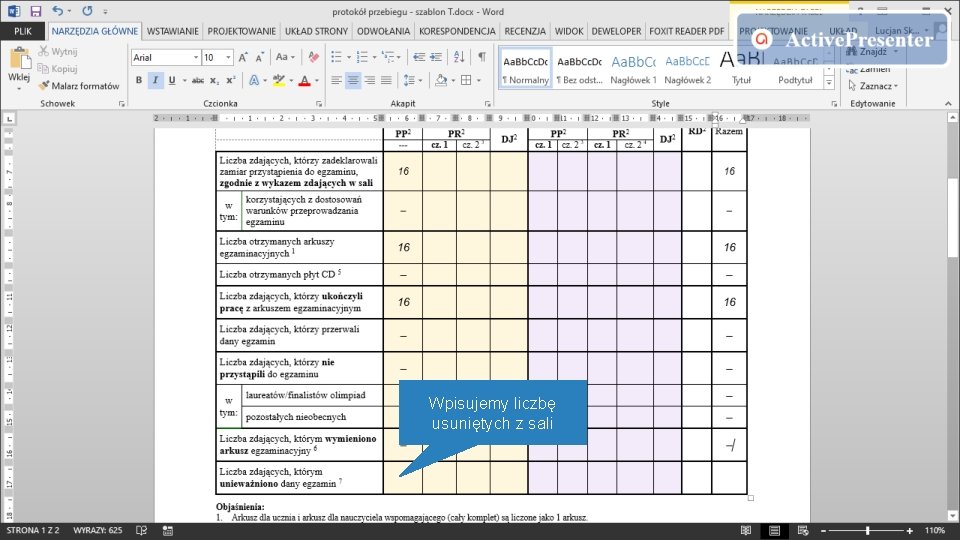Open the font size dropdown
Image resolution: width=960 pixels, height=540 pixels.
coord(228,58)
